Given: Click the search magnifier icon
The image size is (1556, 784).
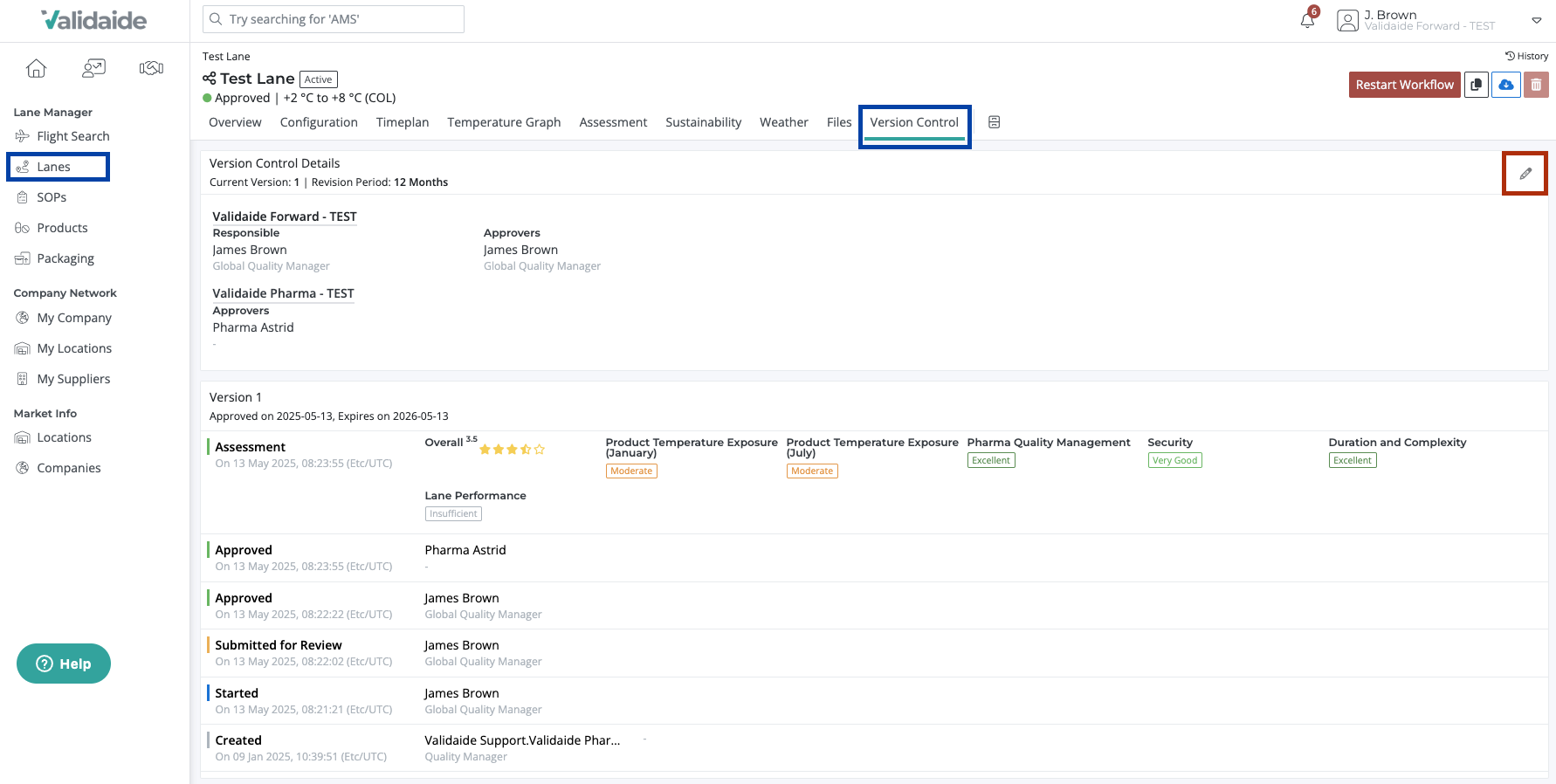Looking at the screenshot, I should click(216, 19).
